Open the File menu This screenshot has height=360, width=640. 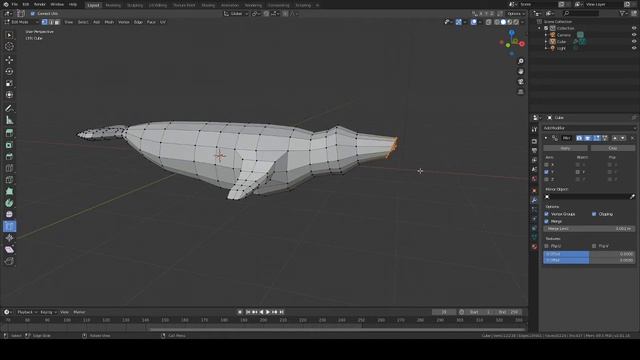click(x=14, y=4)
